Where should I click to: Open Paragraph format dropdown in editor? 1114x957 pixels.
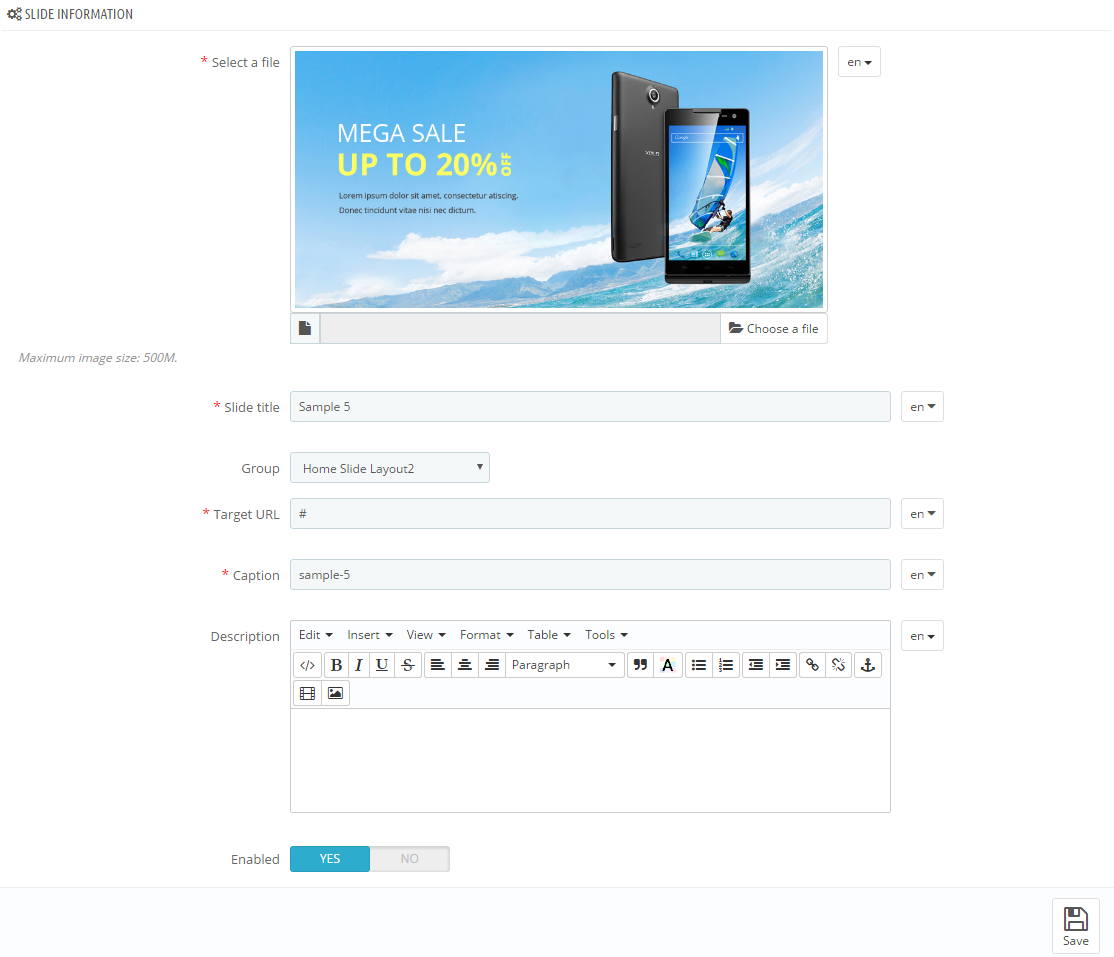pyautogui.click(x=565, y=665)
